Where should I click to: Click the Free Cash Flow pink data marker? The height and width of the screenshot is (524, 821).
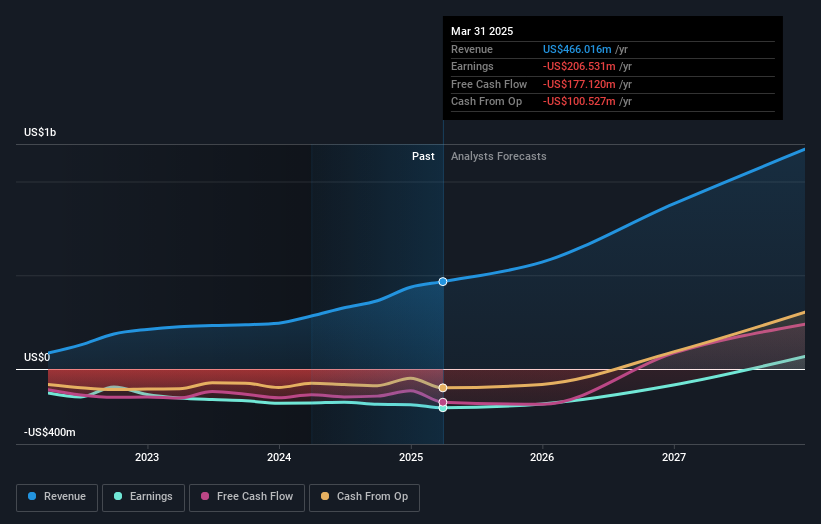[x=443, y=403]
